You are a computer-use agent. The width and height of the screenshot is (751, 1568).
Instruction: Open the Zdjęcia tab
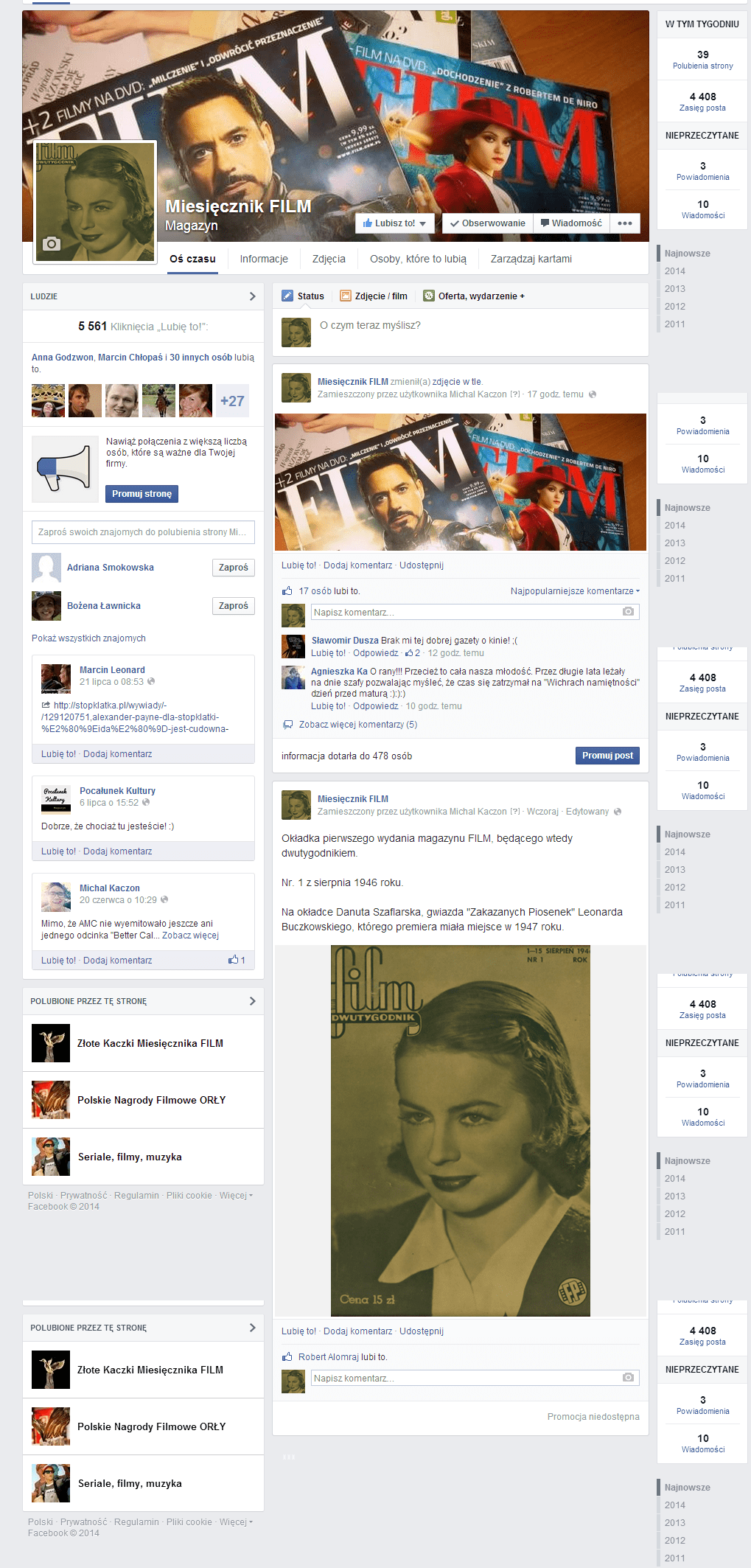click(329, 259)
